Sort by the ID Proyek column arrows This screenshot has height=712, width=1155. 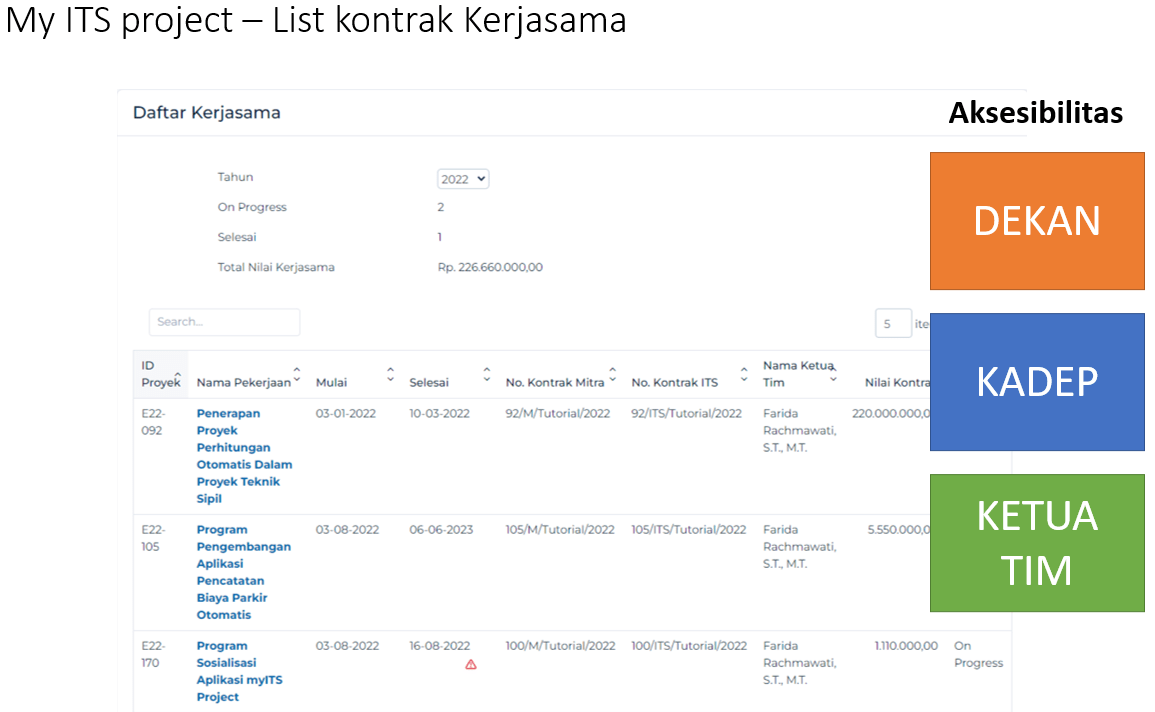178,378
